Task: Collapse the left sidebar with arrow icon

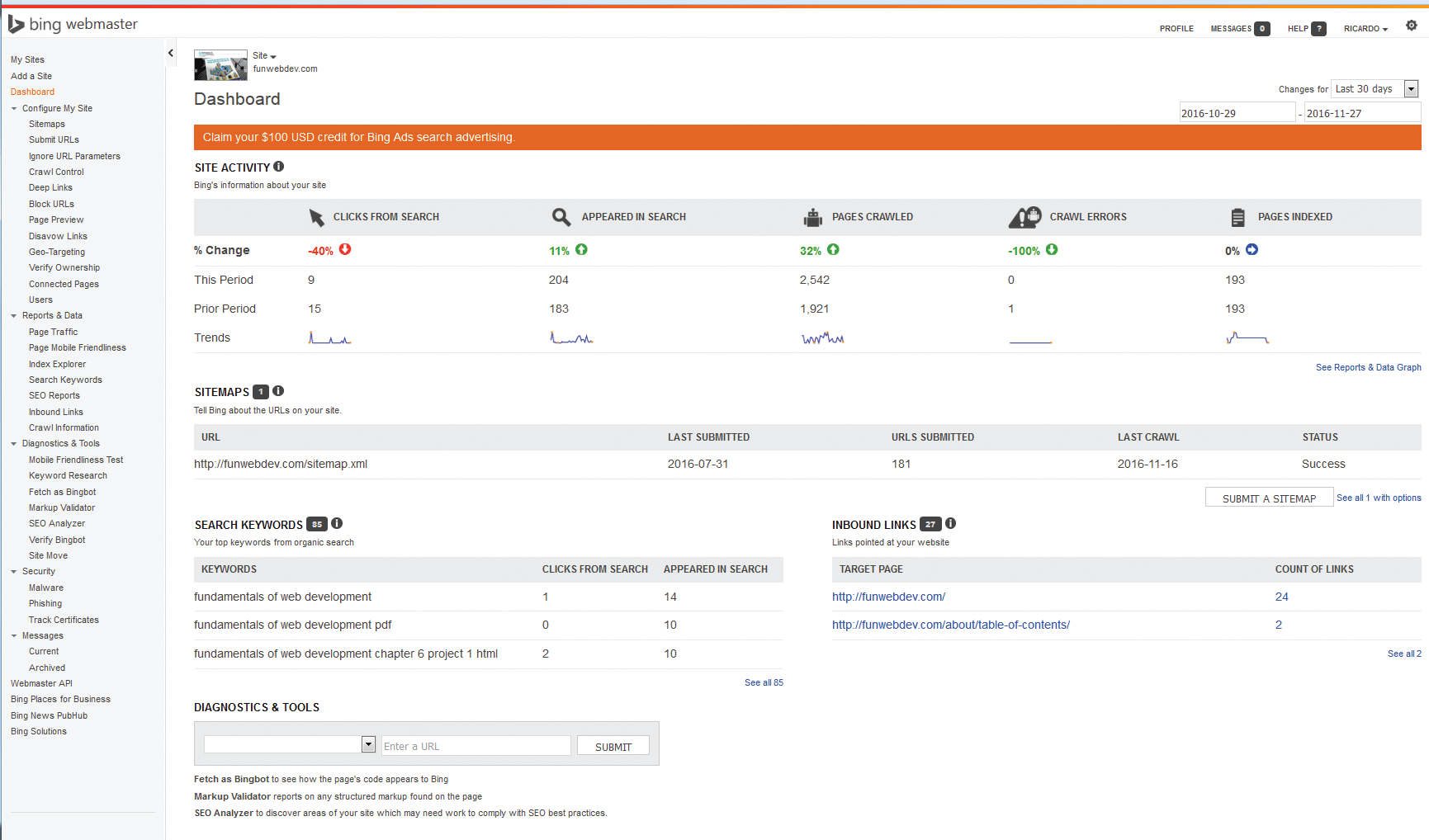Action: pos(171,54)
